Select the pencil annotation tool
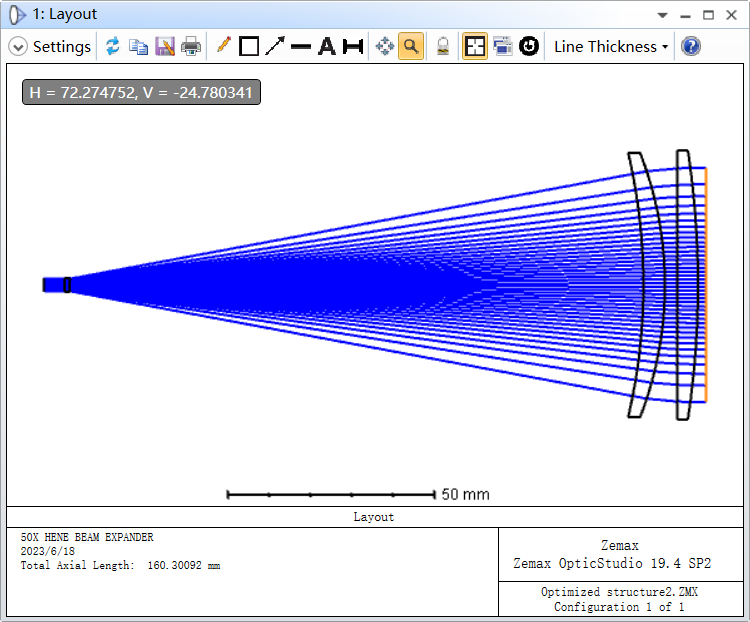This screenshot has height=622, width=750. point(223,46)
